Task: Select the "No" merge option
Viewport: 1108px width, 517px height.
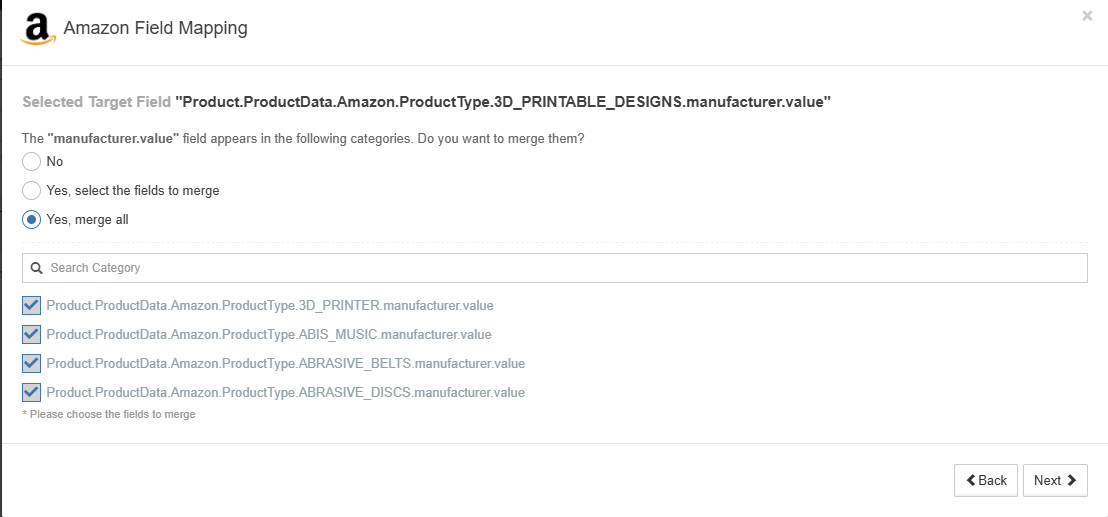Action: (31, 162)
